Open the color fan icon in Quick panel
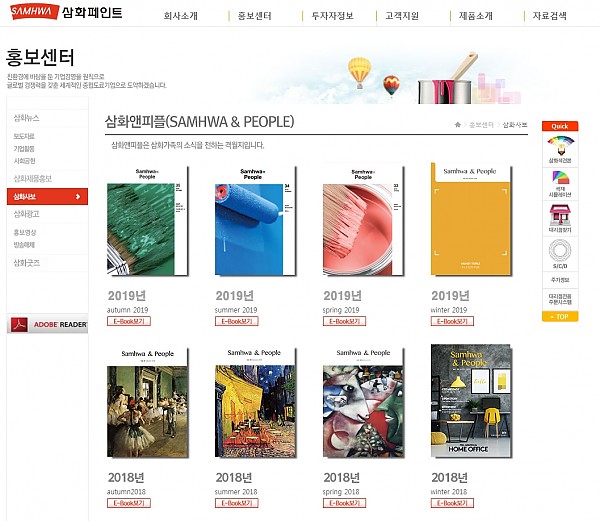Image resolution: width=600 pixels, height=521 pixels. [x=560, y=147]
